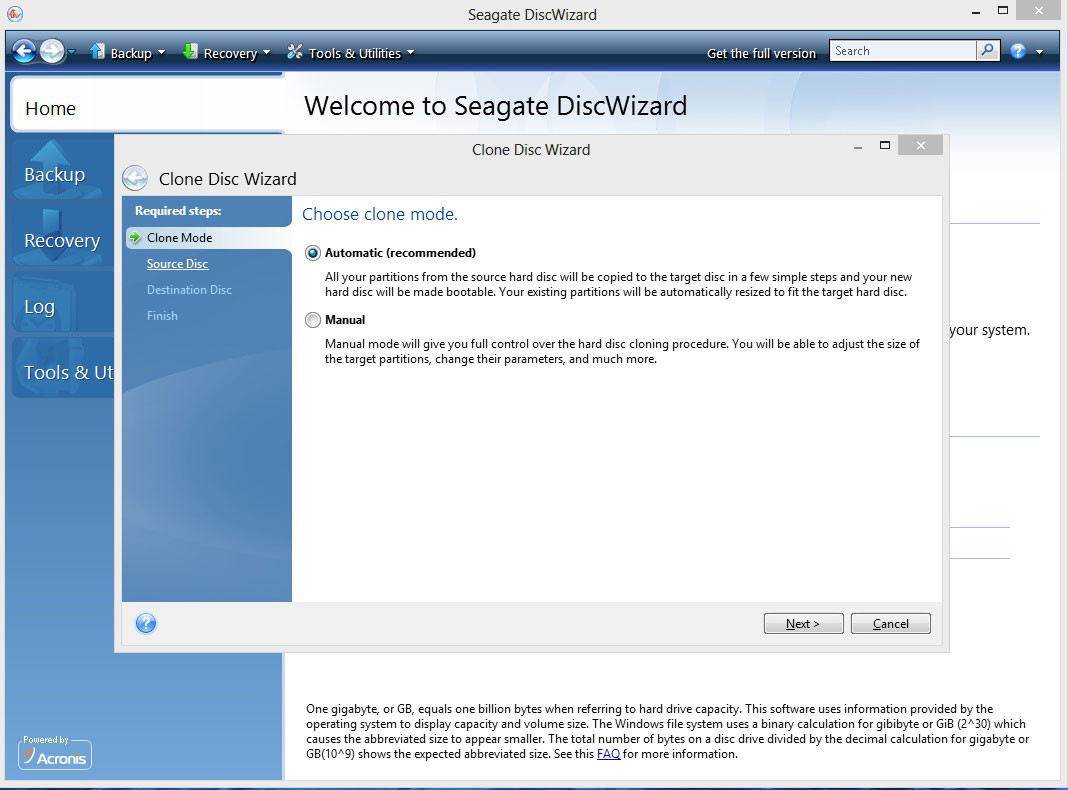This screenshot has width=1068, height=790.
Task: Select the Automatic (recommended) clone mode
Action: coord(313,254)
